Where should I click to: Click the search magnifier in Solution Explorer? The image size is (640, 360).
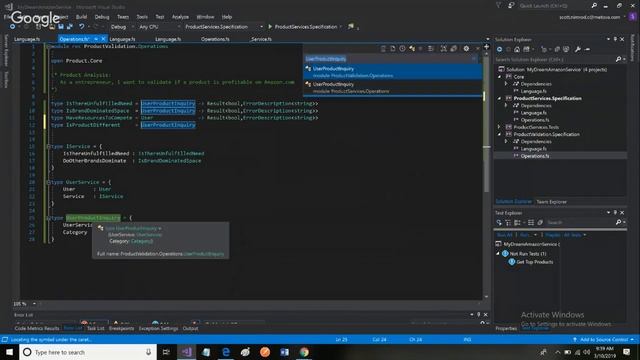coord(618,60)
